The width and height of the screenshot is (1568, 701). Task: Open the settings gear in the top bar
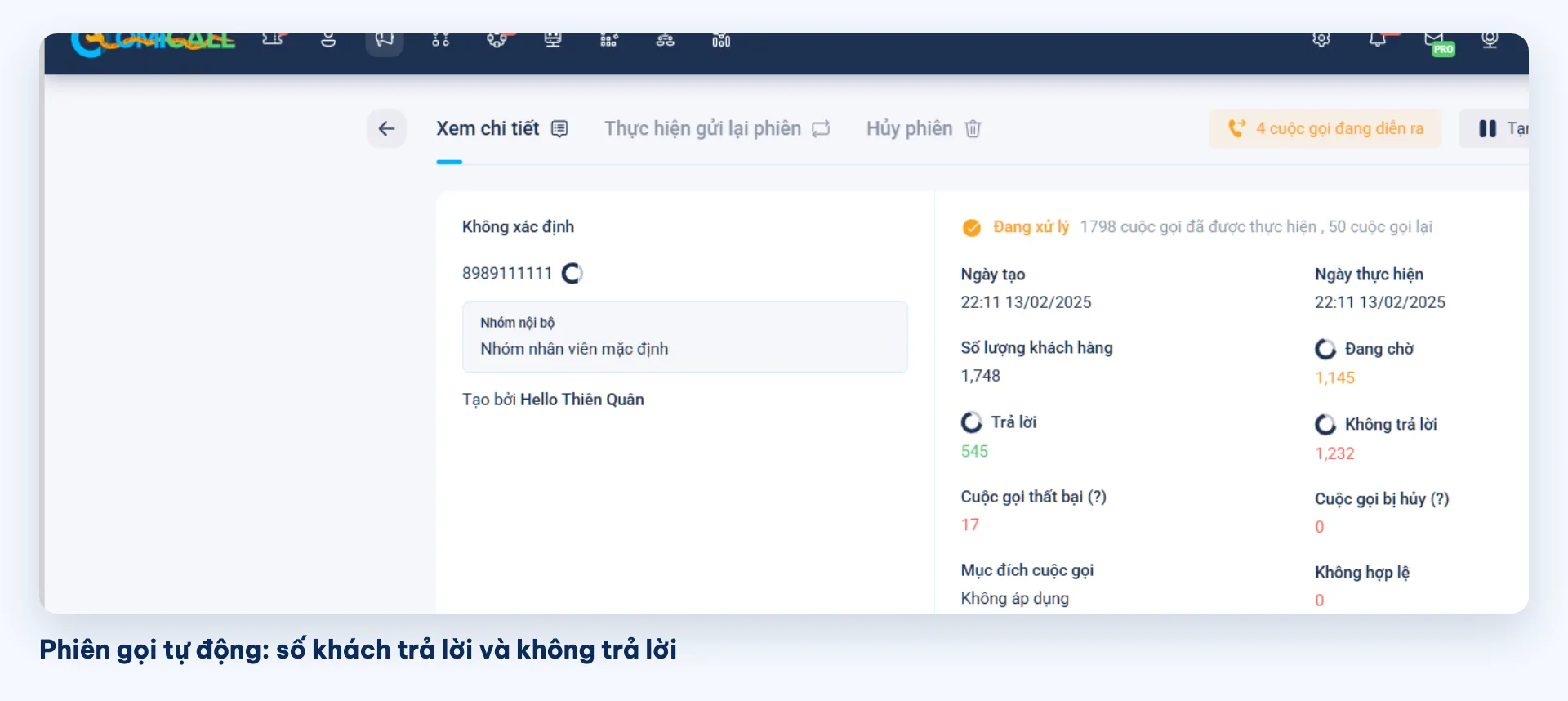[x=1321, y=39]
